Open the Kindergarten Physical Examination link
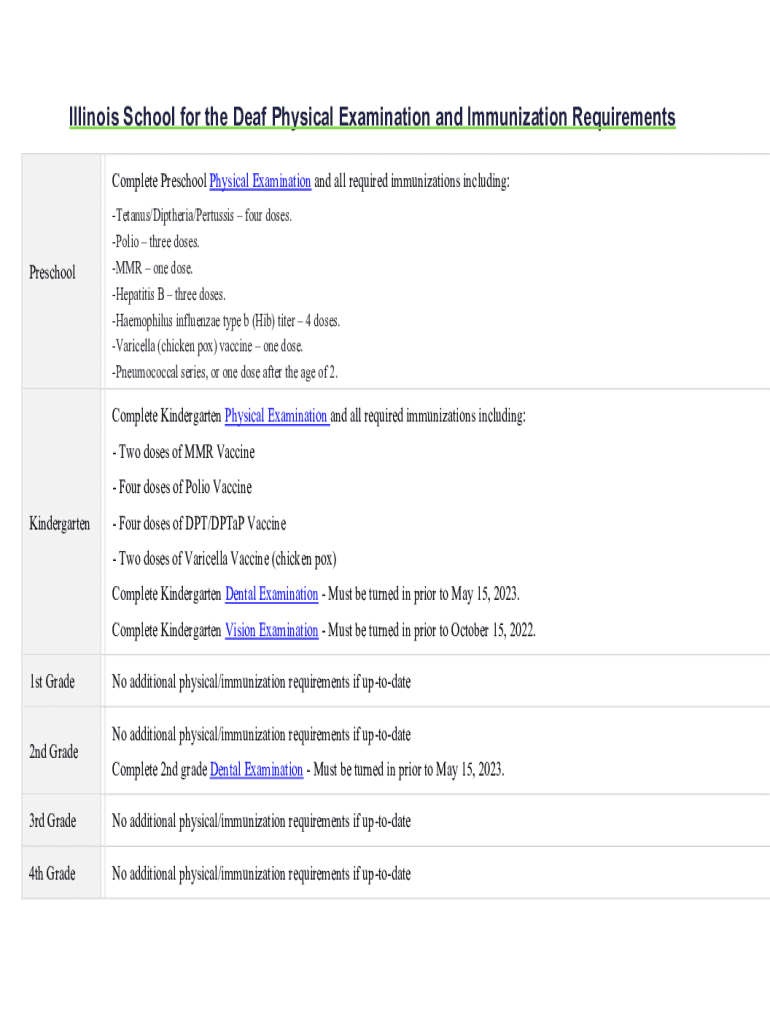 (277, 416)
